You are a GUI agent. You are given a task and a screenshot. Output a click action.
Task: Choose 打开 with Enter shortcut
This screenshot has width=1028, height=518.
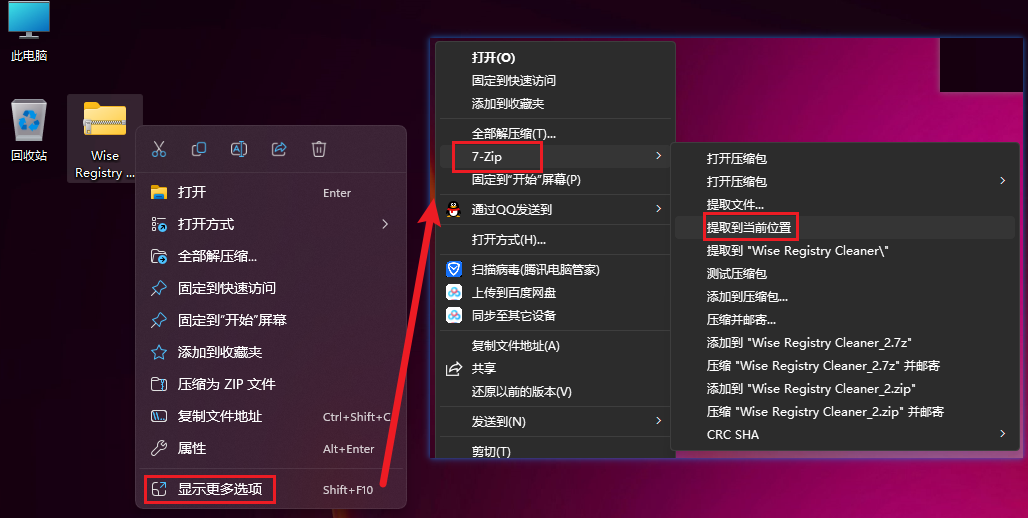click(x=271, y=192)
